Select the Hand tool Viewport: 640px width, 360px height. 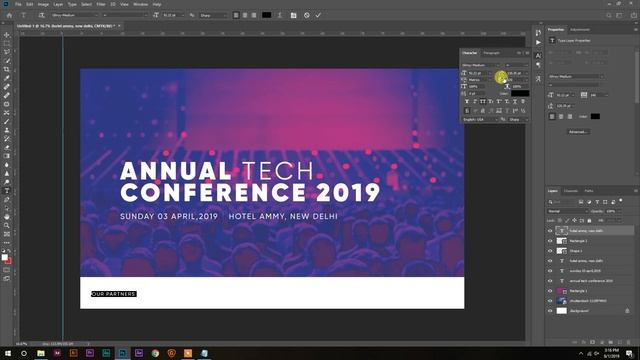(x=7, y=217)
